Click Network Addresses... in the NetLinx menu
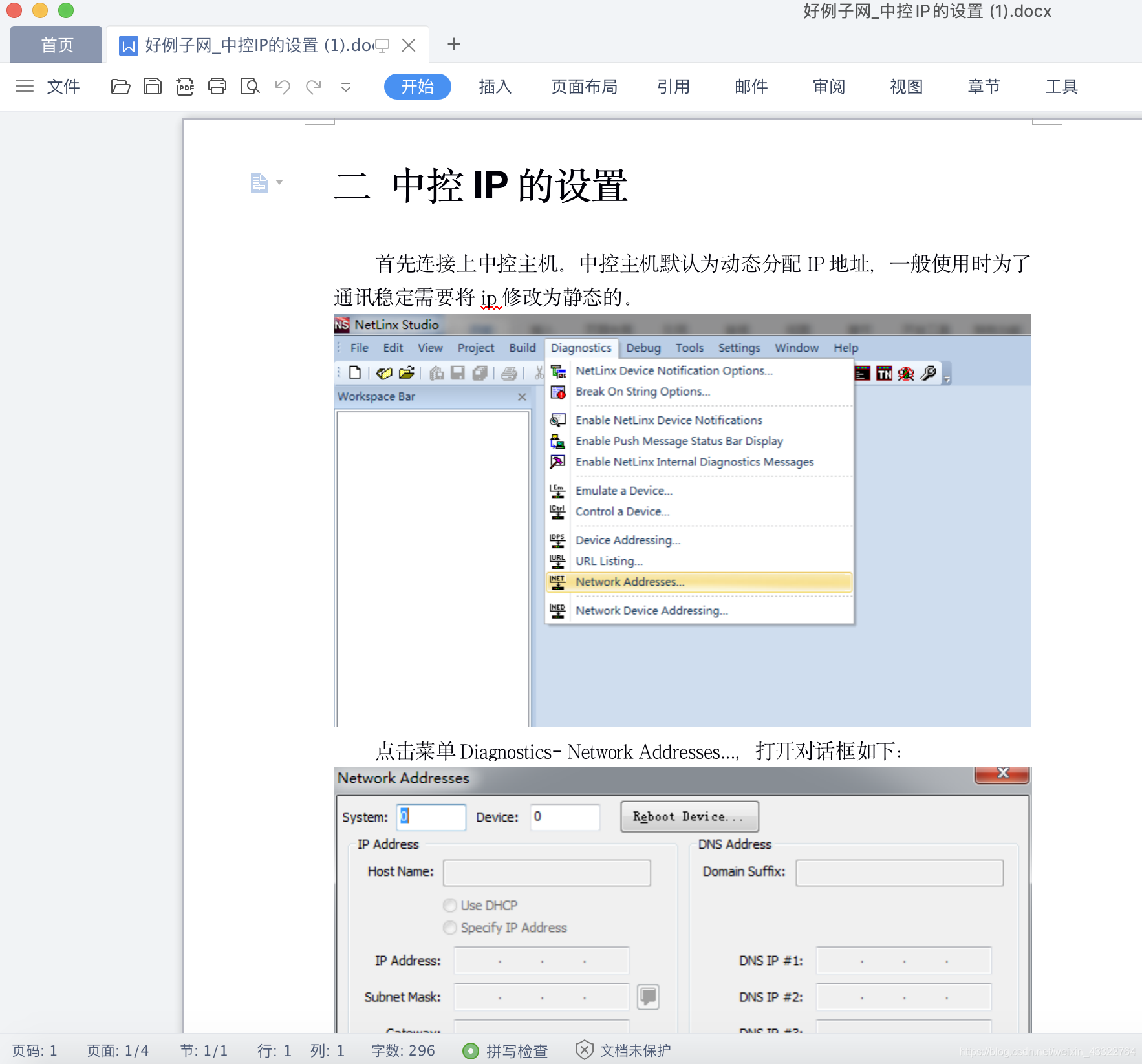The height and width of the screenshot is (1064, 1142). point(699,582)
